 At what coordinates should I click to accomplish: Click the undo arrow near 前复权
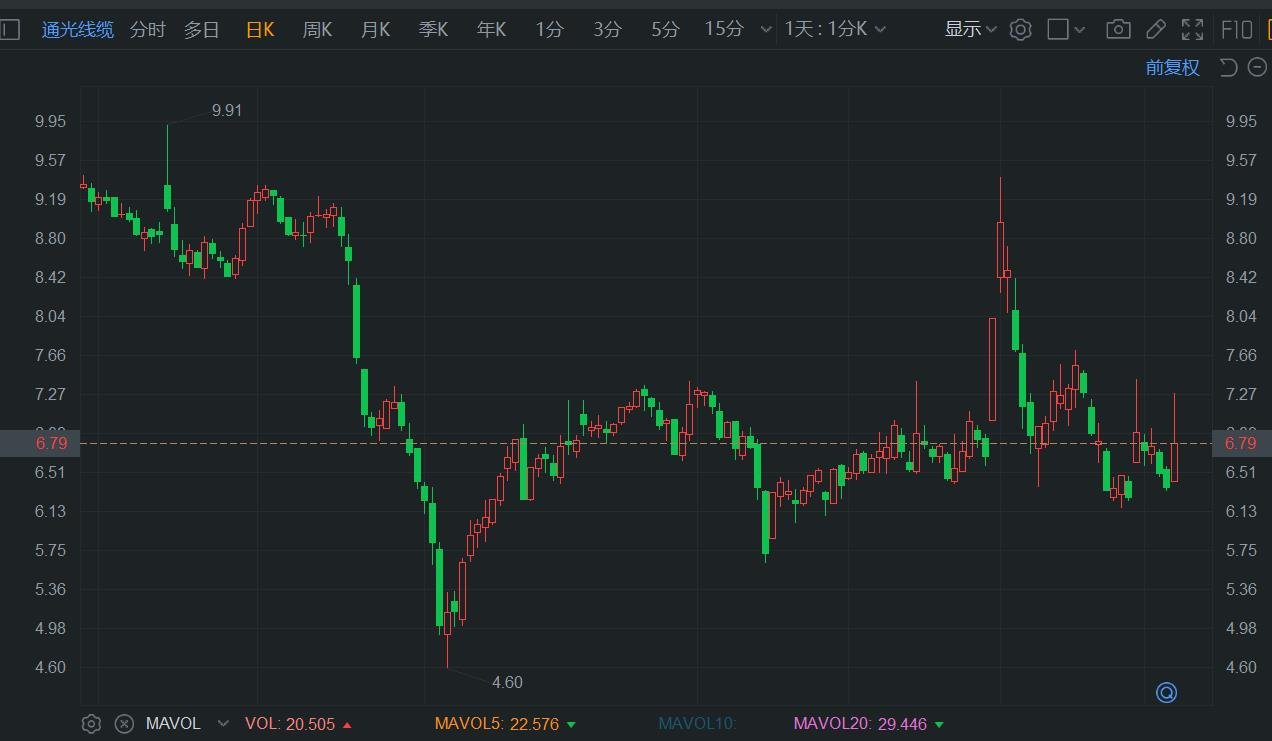coord(1228,67)
